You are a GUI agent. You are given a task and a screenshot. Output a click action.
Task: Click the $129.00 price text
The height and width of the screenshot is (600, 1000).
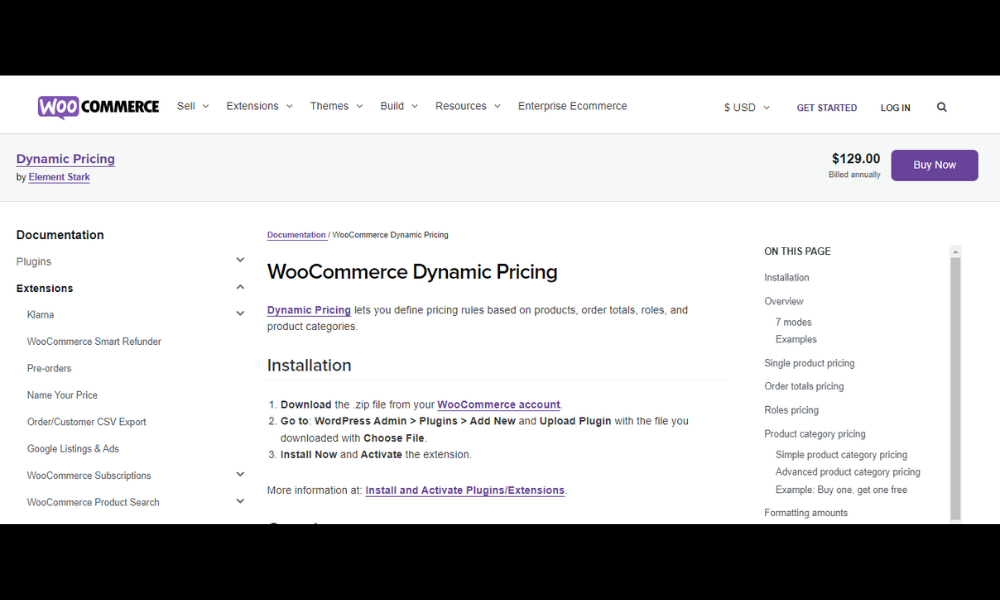coord(856,158)
